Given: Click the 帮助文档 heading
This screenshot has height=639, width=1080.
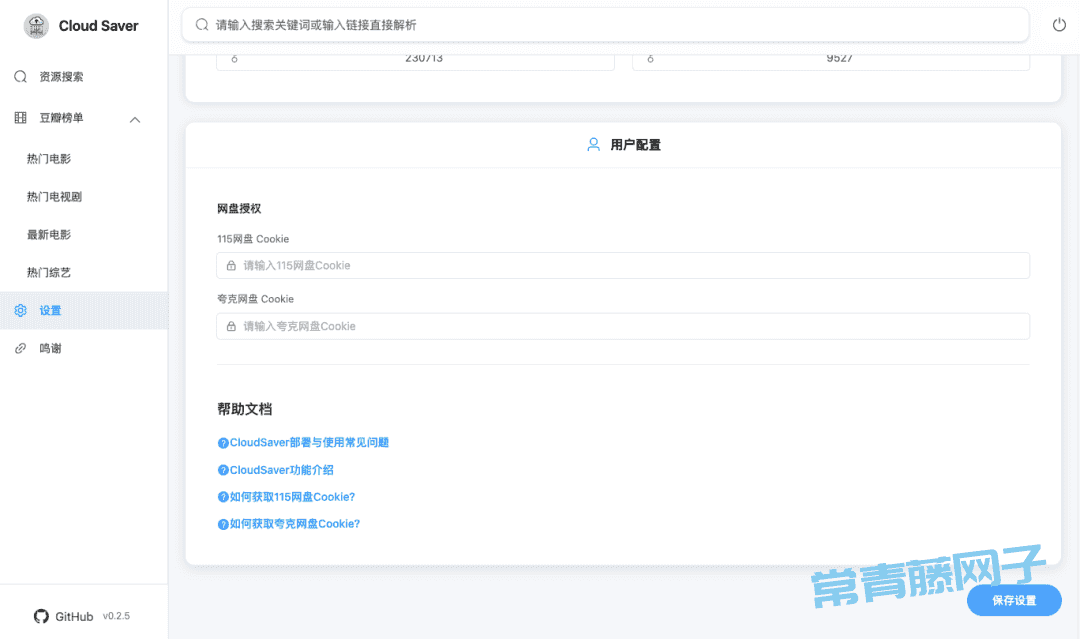Looking at the screenshot, I should (x=245, y=409).
